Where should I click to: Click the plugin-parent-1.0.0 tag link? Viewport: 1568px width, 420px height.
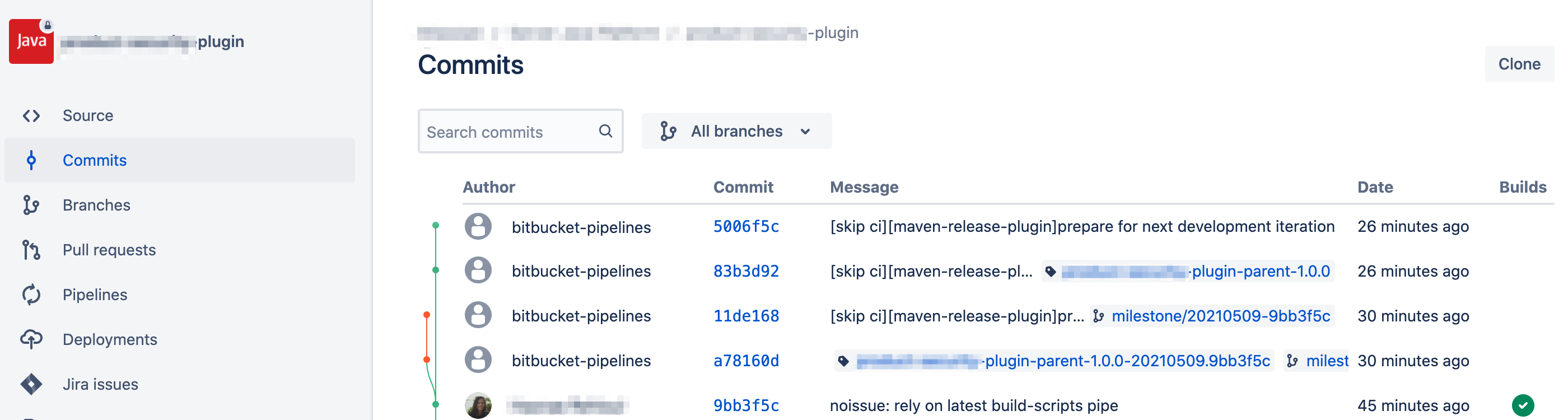tap(1196, 272)
